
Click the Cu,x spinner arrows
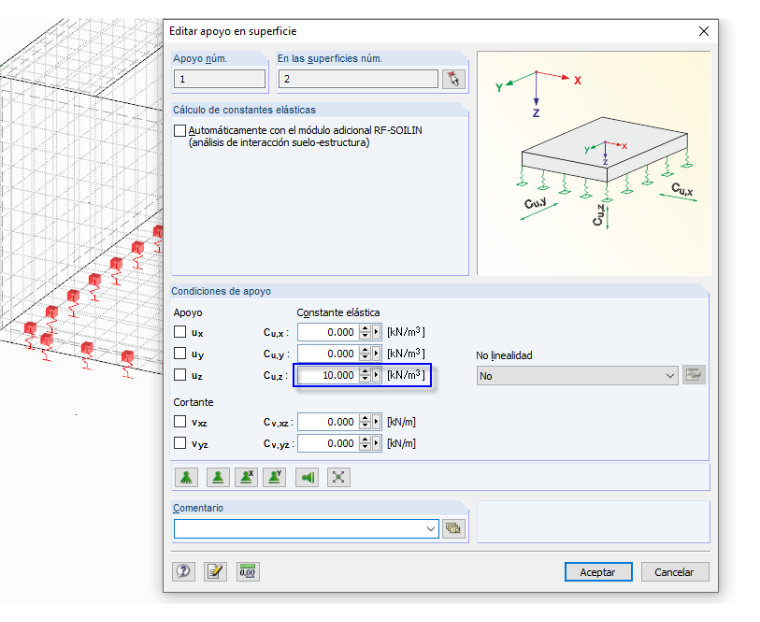coord(365,332)
